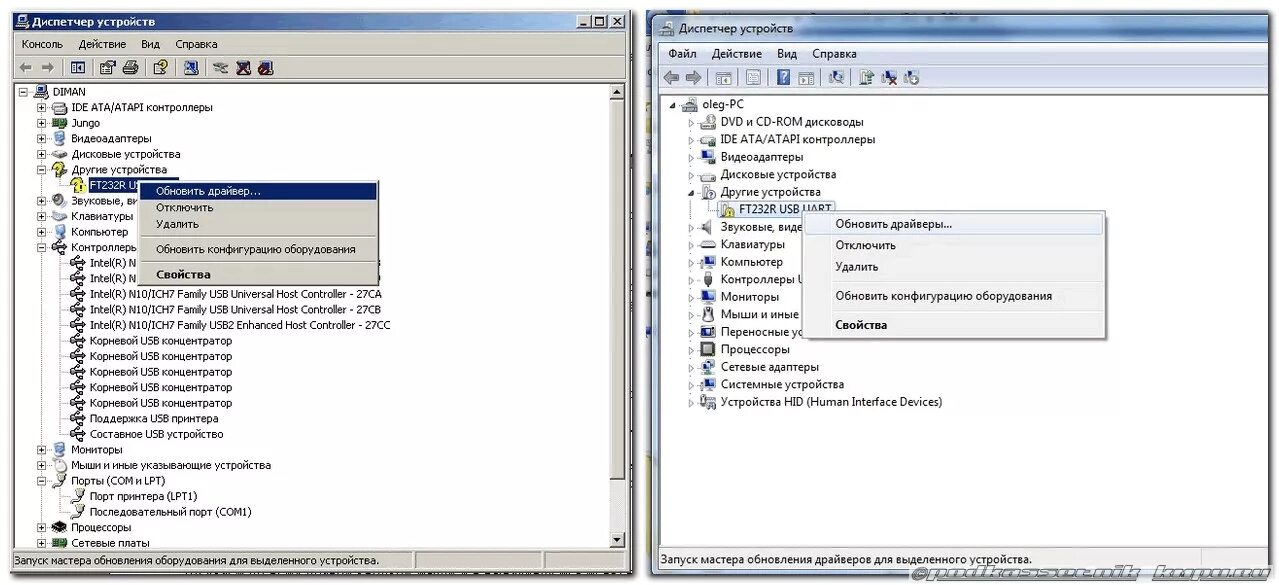Choose Обновить конфигурацию оборудования in oleg-PC context menu
The image size is (1279, 585).
point(955,296)
